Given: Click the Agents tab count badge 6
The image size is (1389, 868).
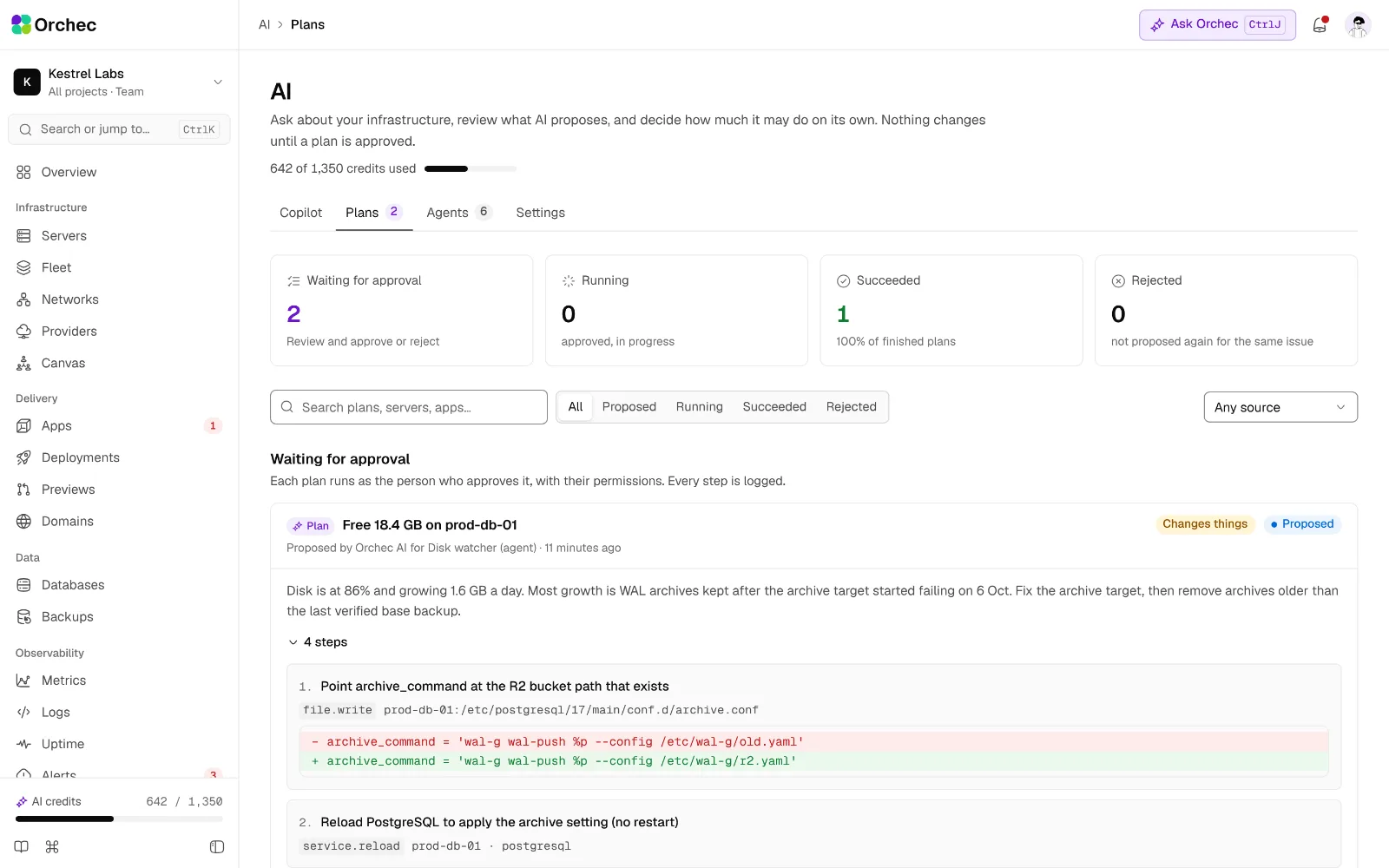Looking at the screenshot, I should coord(484,212).
